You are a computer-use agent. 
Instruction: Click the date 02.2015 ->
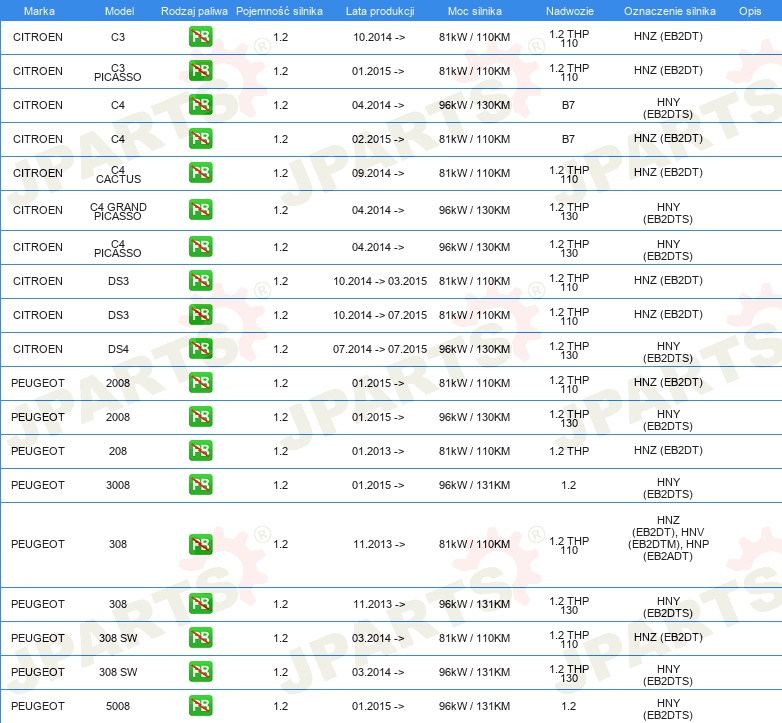coord(378,139)
